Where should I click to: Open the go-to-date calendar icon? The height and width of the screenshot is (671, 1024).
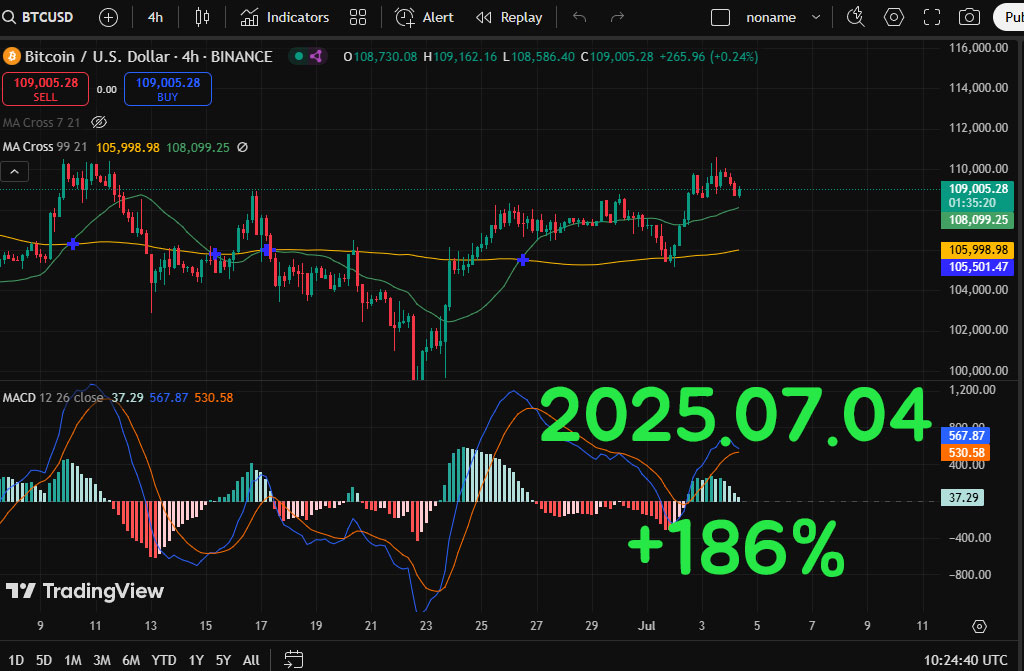(294, 660)
